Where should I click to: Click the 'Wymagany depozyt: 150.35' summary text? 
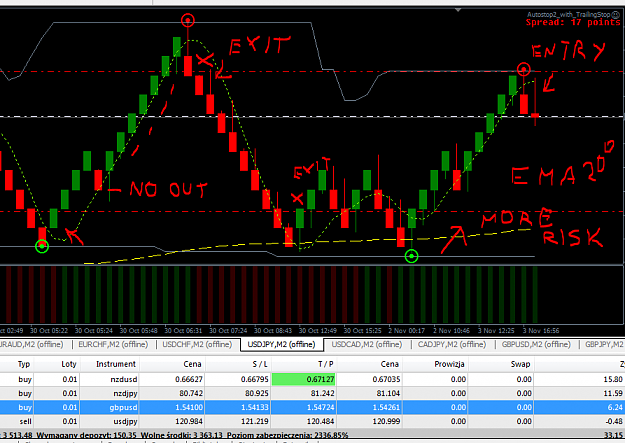click(86, 435)
